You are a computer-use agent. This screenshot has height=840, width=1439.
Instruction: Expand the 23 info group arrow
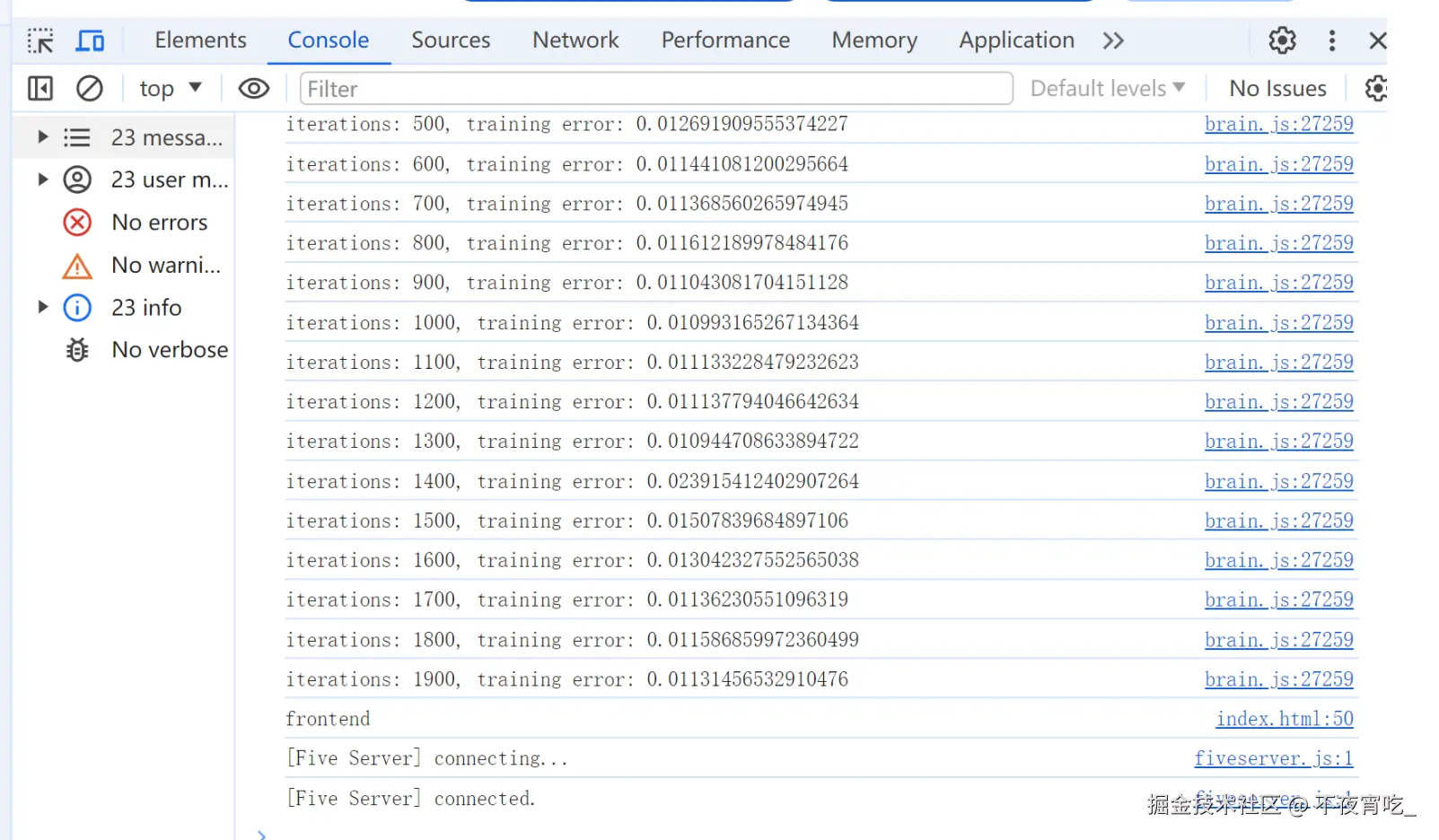[42, 308]
